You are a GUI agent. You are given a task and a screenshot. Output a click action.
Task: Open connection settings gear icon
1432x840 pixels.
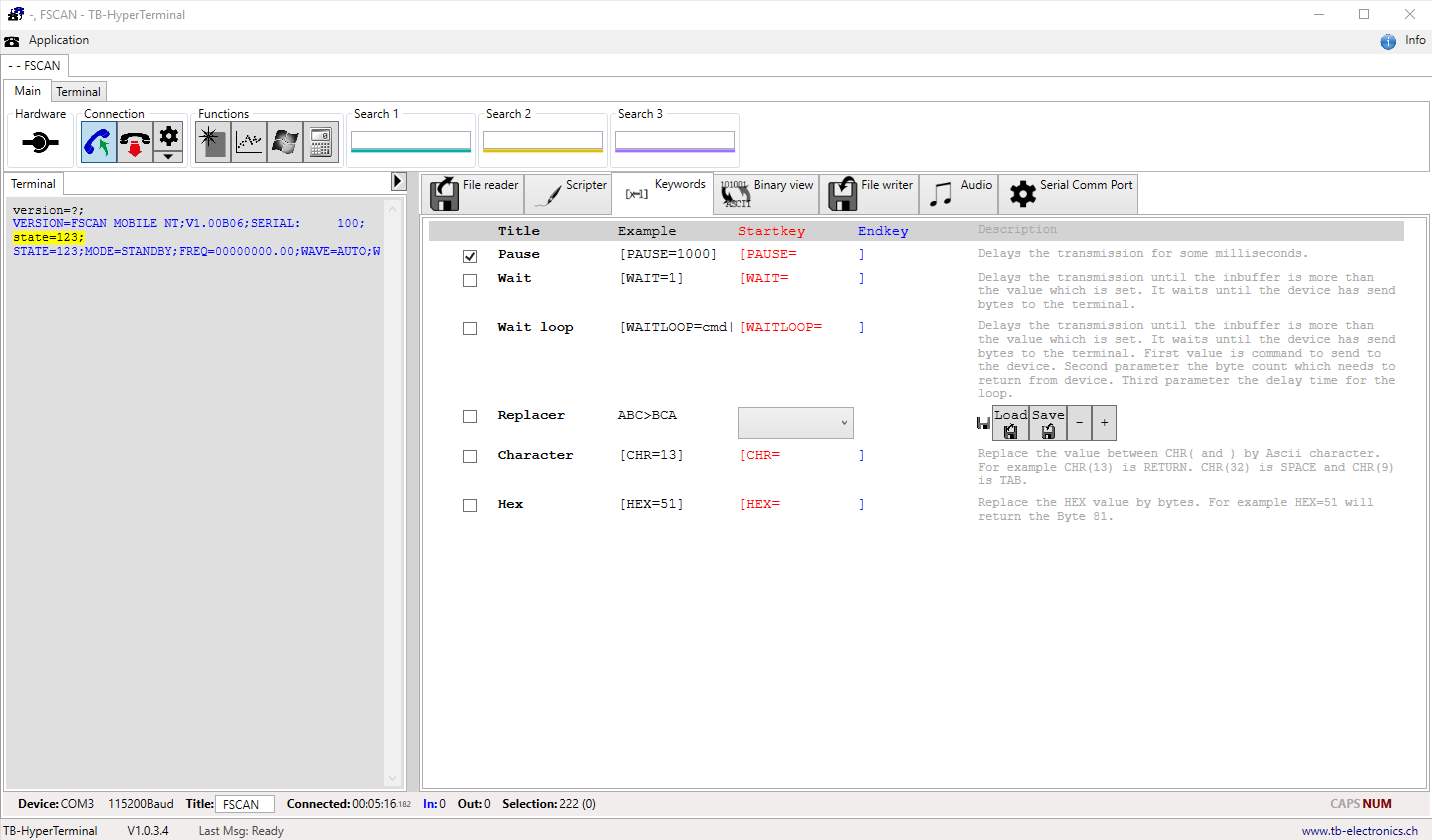[168, 136]
